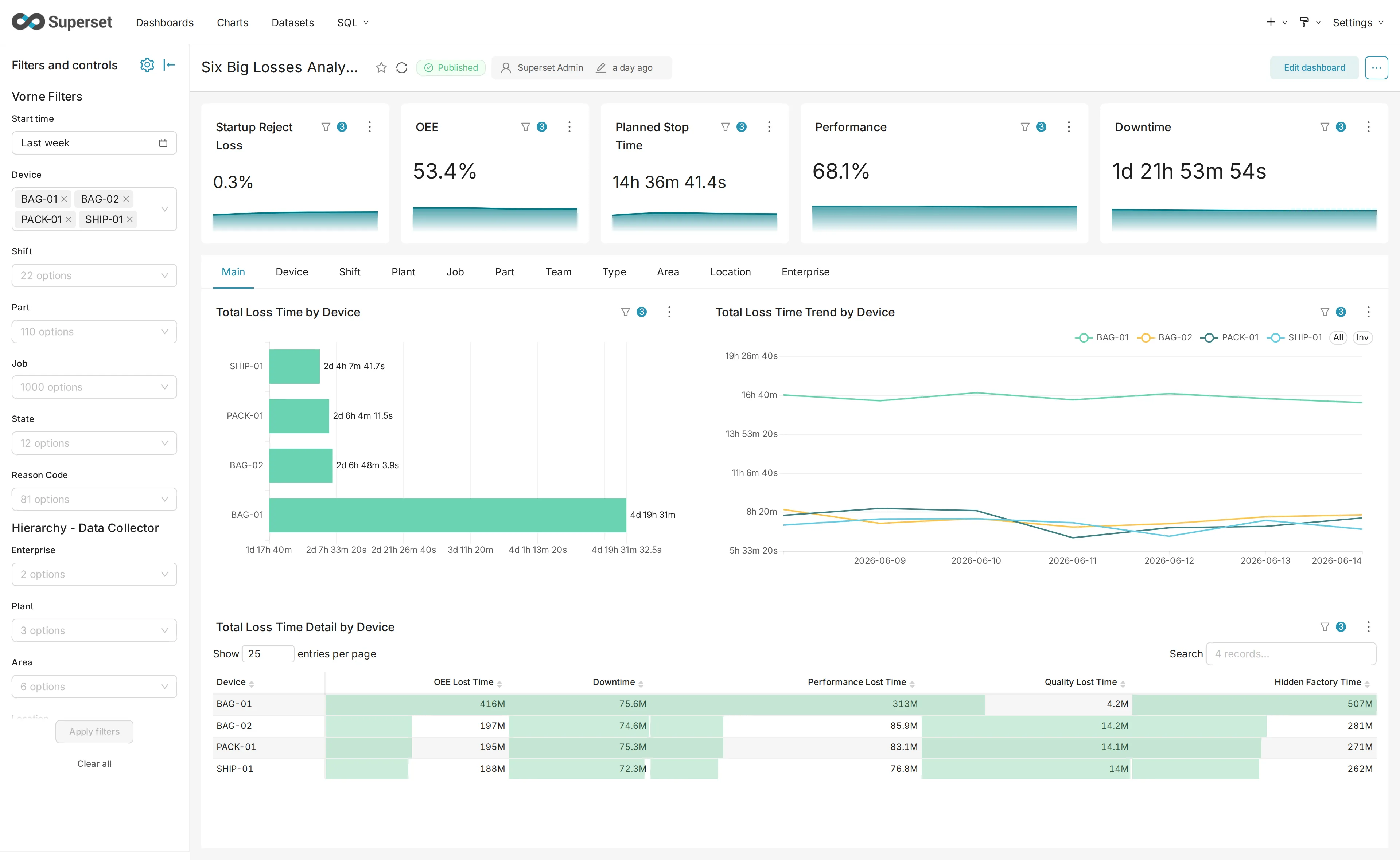
Task: Click Clear all filters link
Action: coord(94,763)
